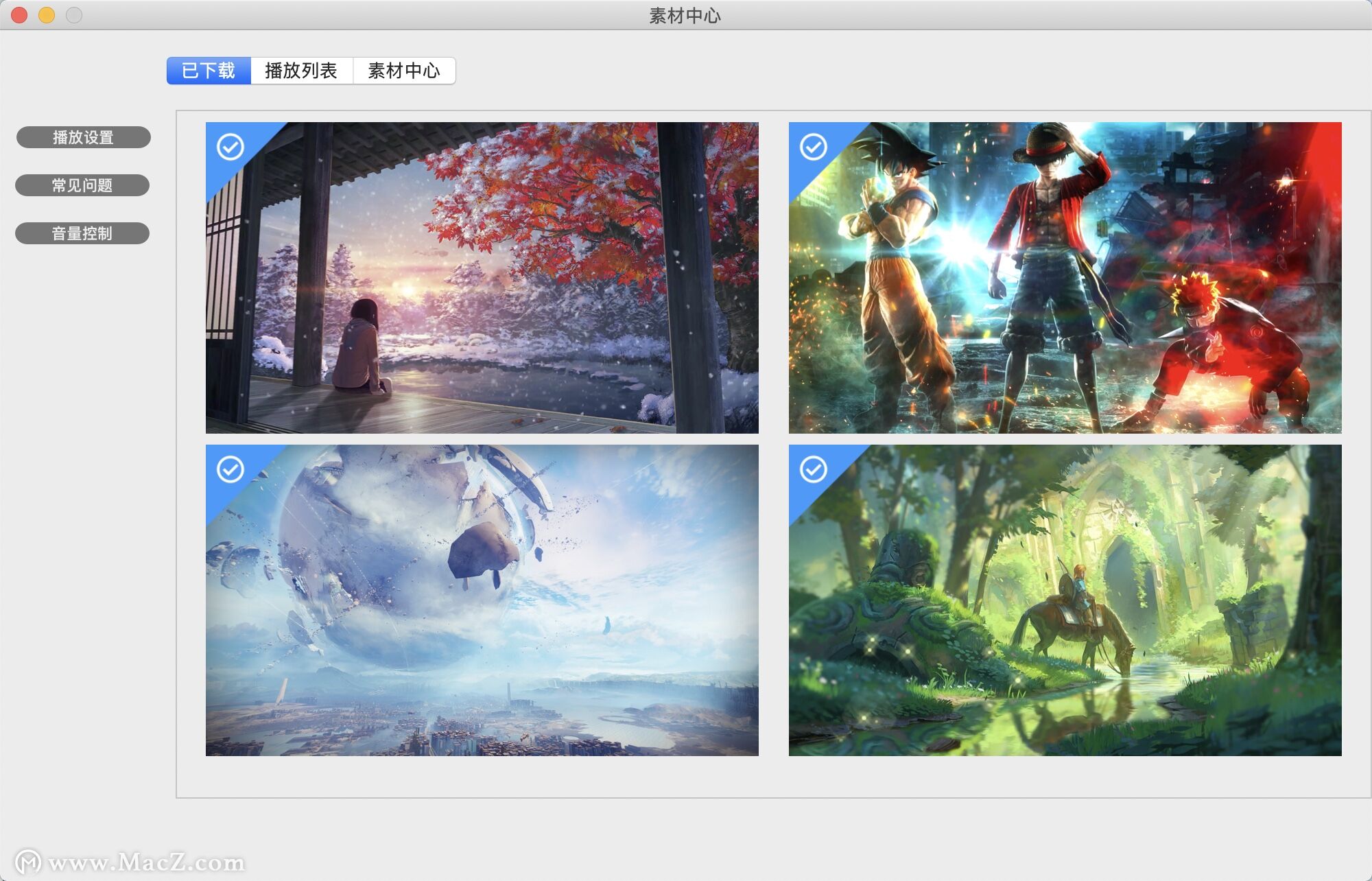The height and width of the screenshot is (881, 1372).
Task: Select the 播放设置 playback settings button
Action: coord(84,138)
